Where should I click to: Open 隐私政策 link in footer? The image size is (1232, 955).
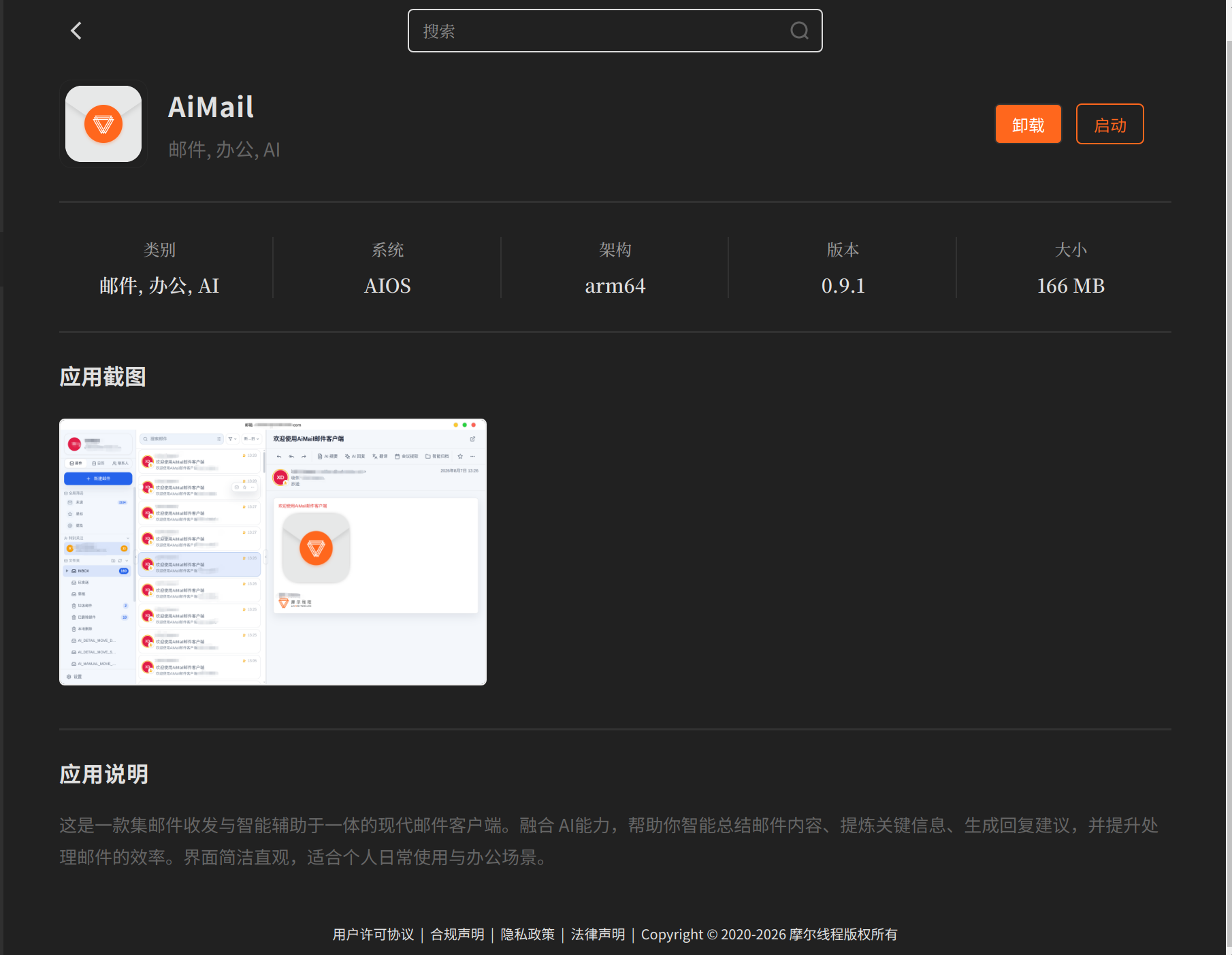coord(528,935)
